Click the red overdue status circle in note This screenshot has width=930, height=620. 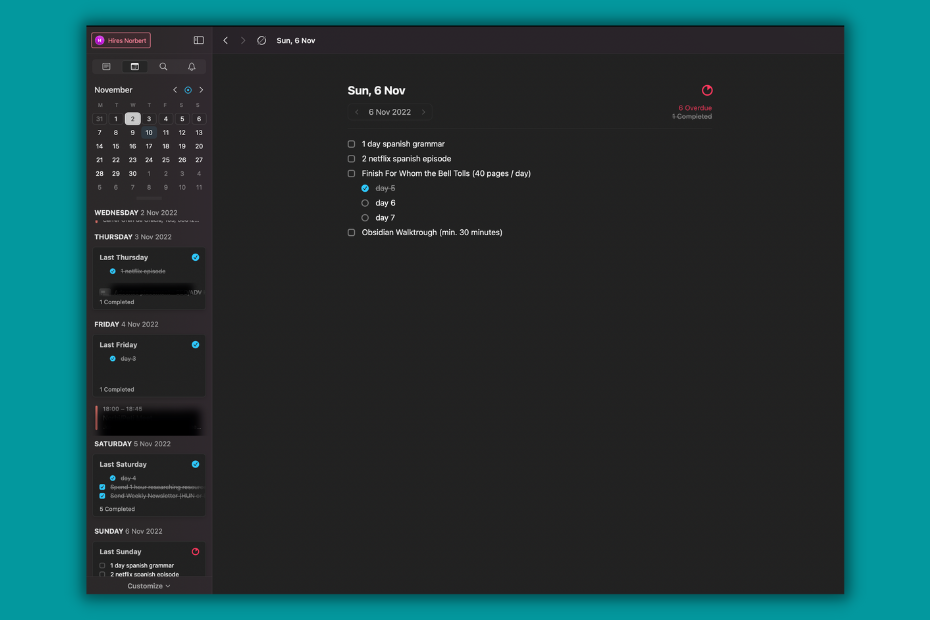point(707,90)
